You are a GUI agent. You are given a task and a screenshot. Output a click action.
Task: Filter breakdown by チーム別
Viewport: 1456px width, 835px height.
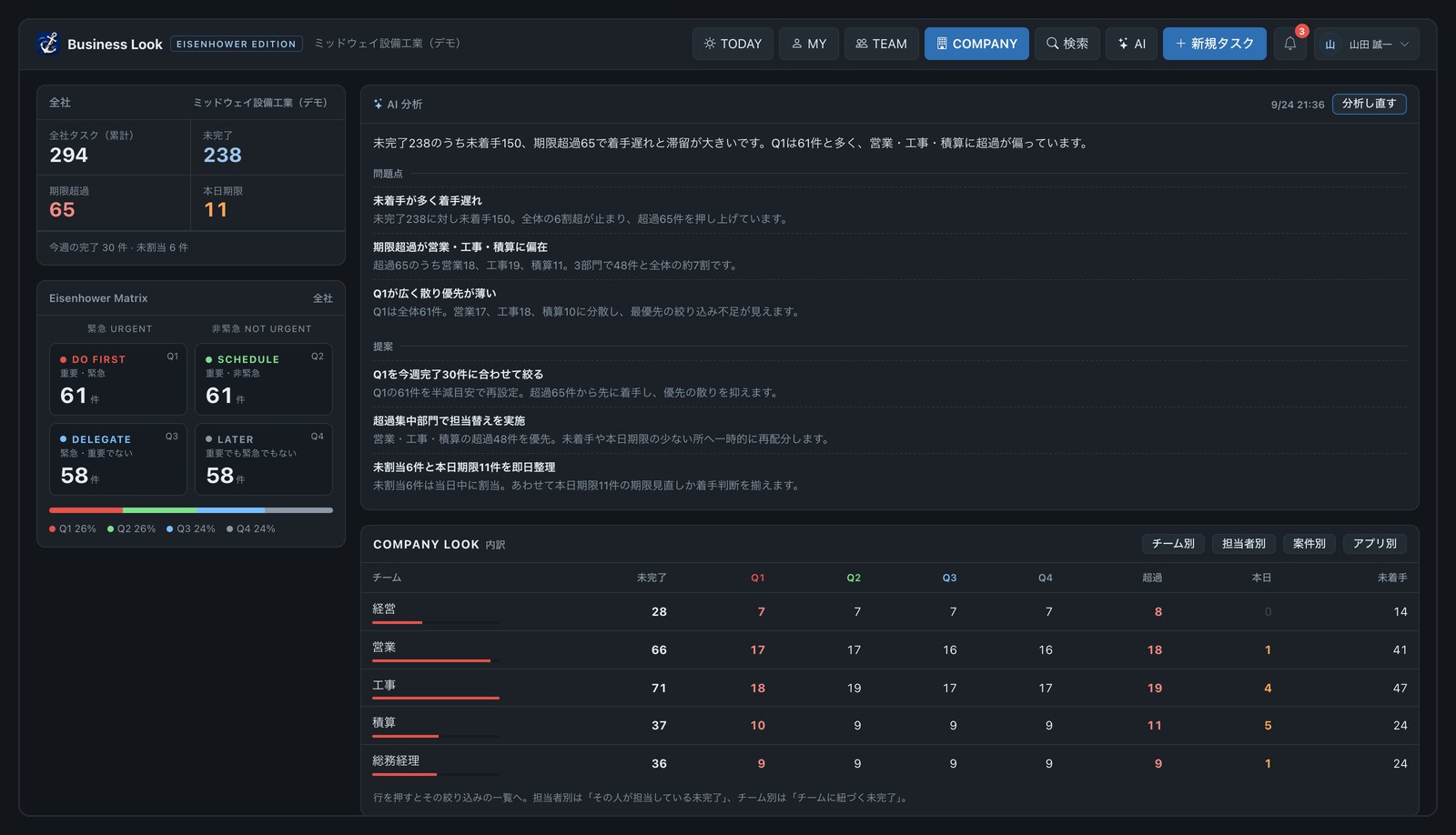pos(1173,544)
